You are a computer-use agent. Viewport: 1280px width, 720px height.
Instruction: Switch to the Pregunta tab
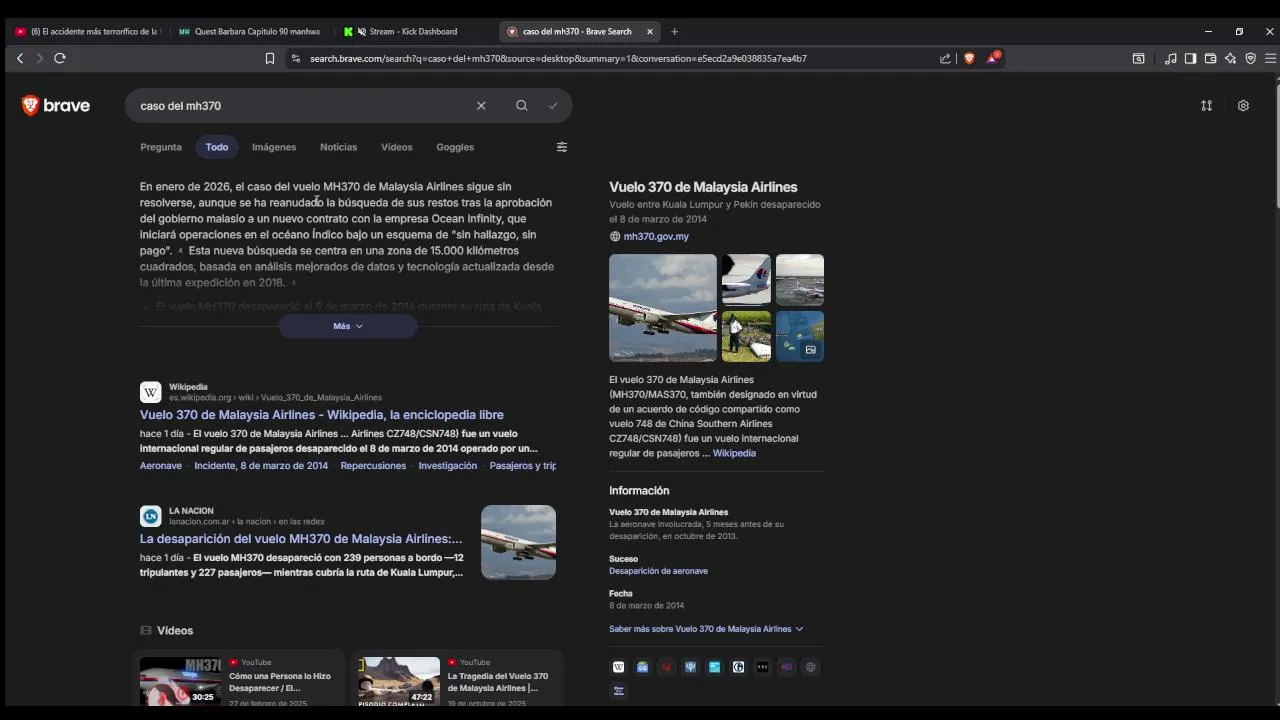[x=161, y=147]
